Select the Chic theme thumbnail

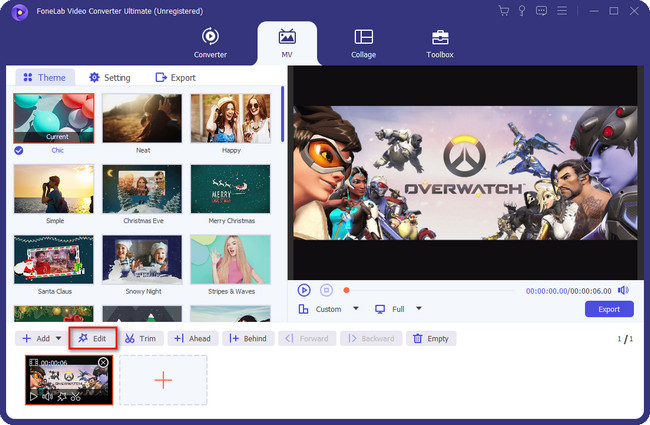tap(54, 119)
